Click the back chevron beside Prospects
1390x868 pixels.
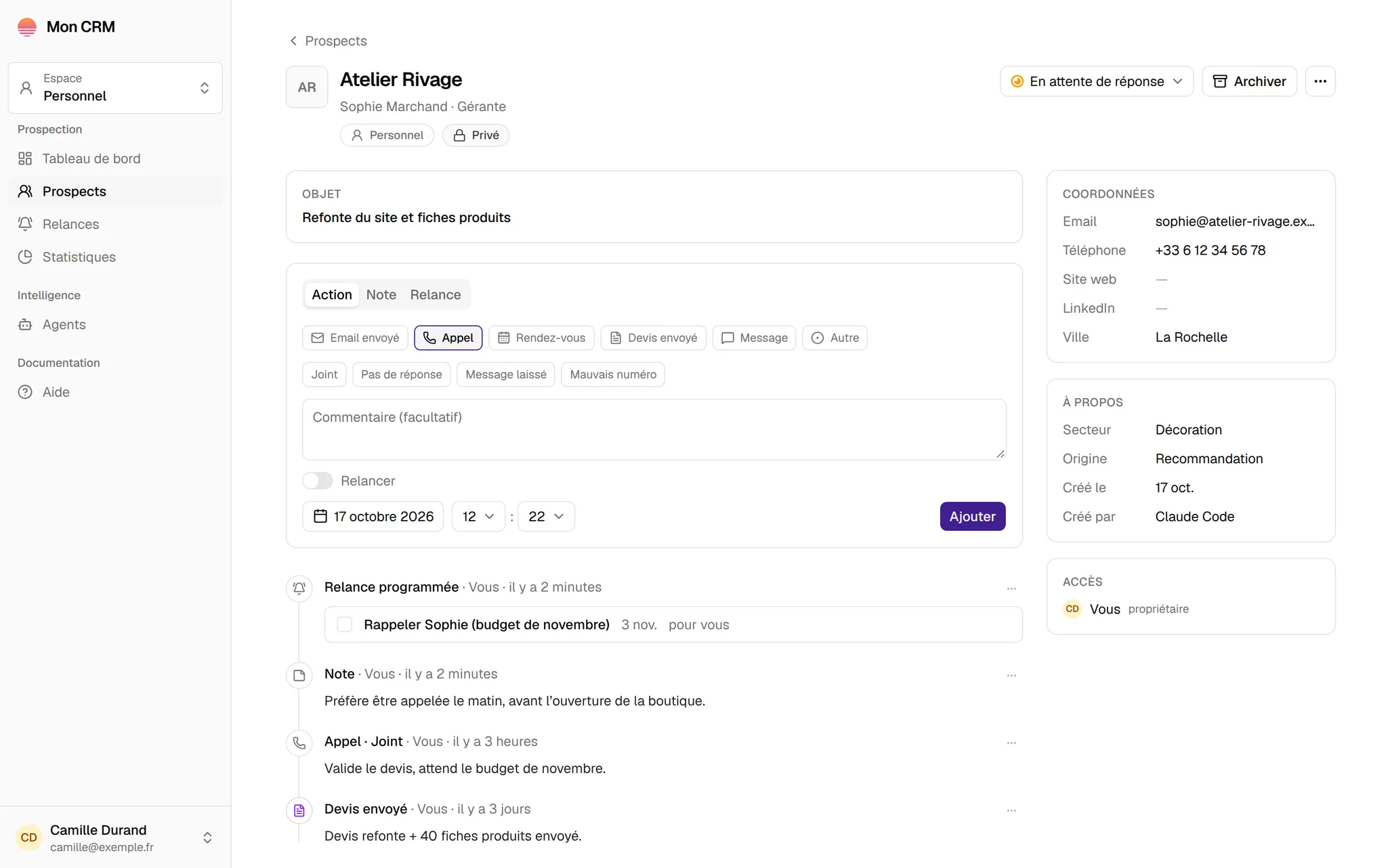[293, 41]
